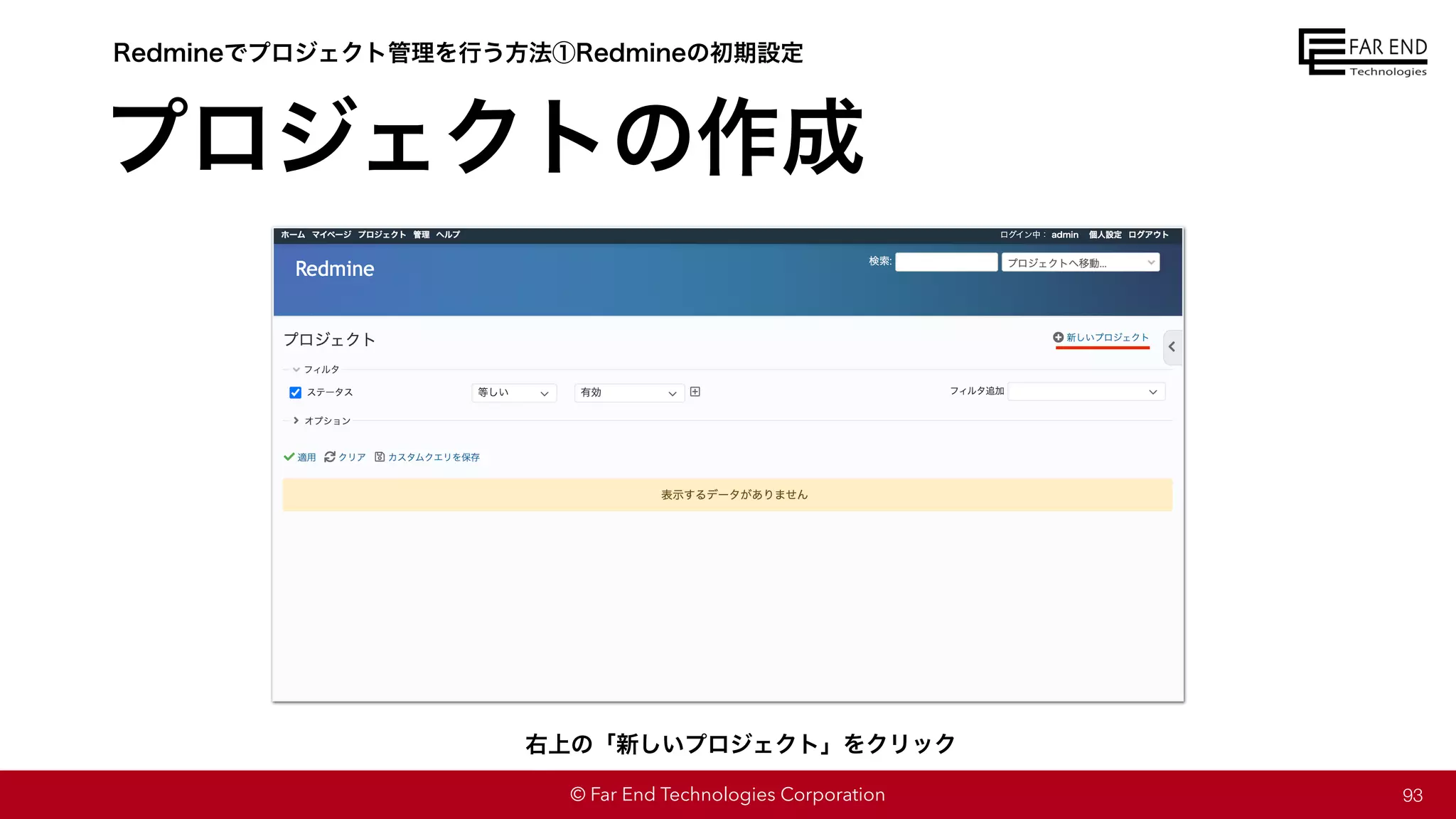
Task: Collapse the フィルタ section
Action: 316,370
